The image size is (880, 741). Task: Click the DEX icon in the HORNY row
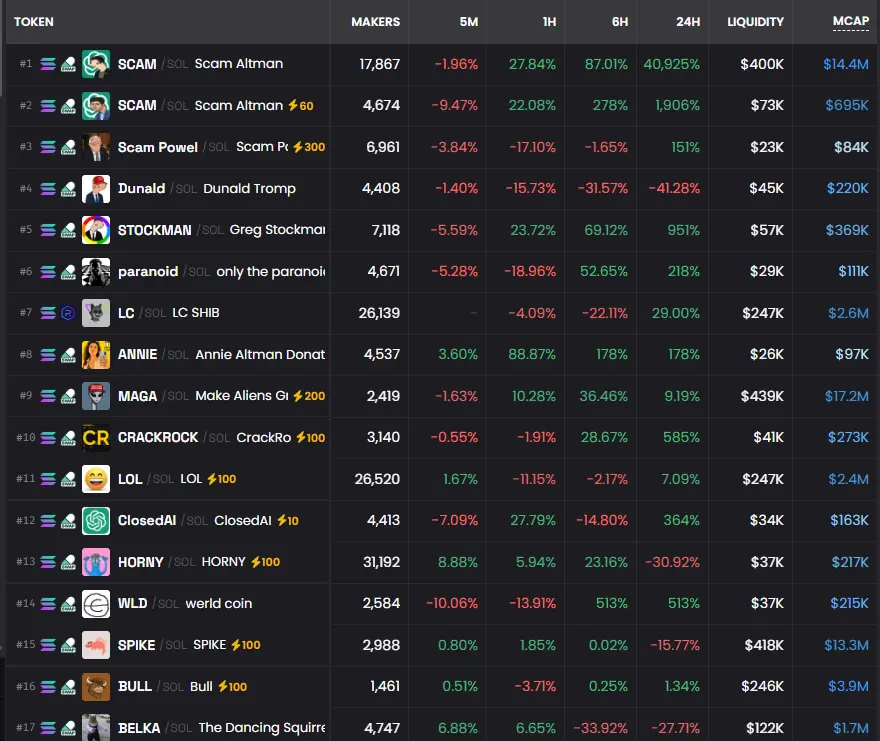coord(68,562)
